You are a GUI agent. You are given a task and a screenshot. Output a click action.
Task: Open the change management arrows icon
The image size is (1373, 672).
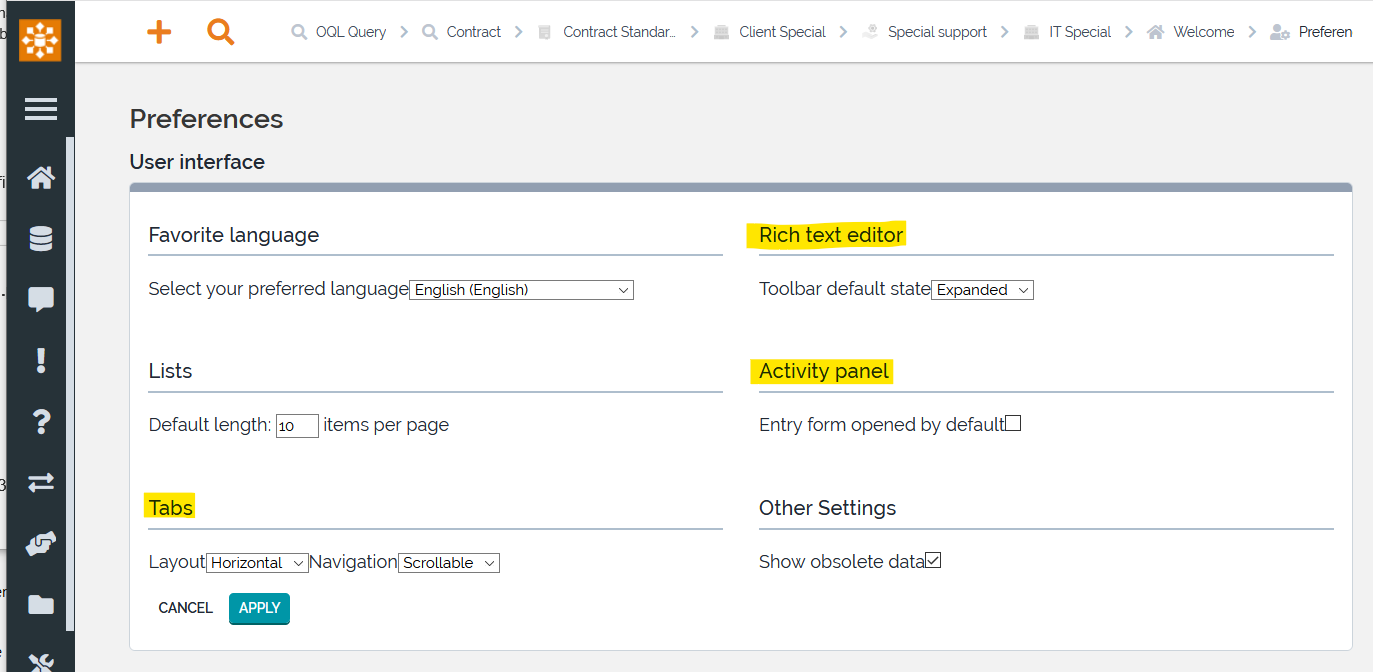coord(40,482)
